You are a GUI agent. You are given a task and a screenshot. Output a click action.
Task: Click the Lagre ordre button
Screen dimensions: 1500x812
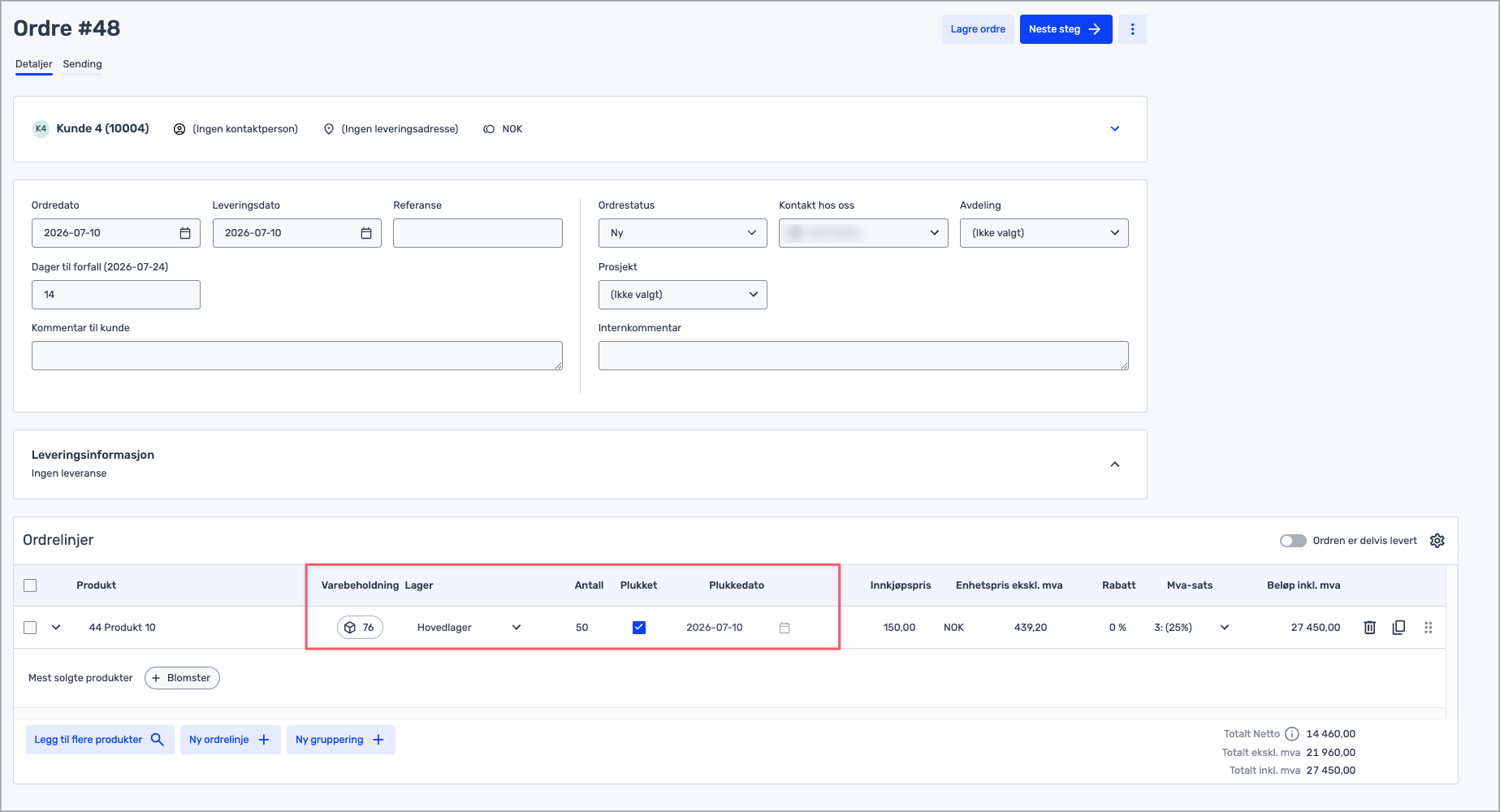click(x=978, y=29)
